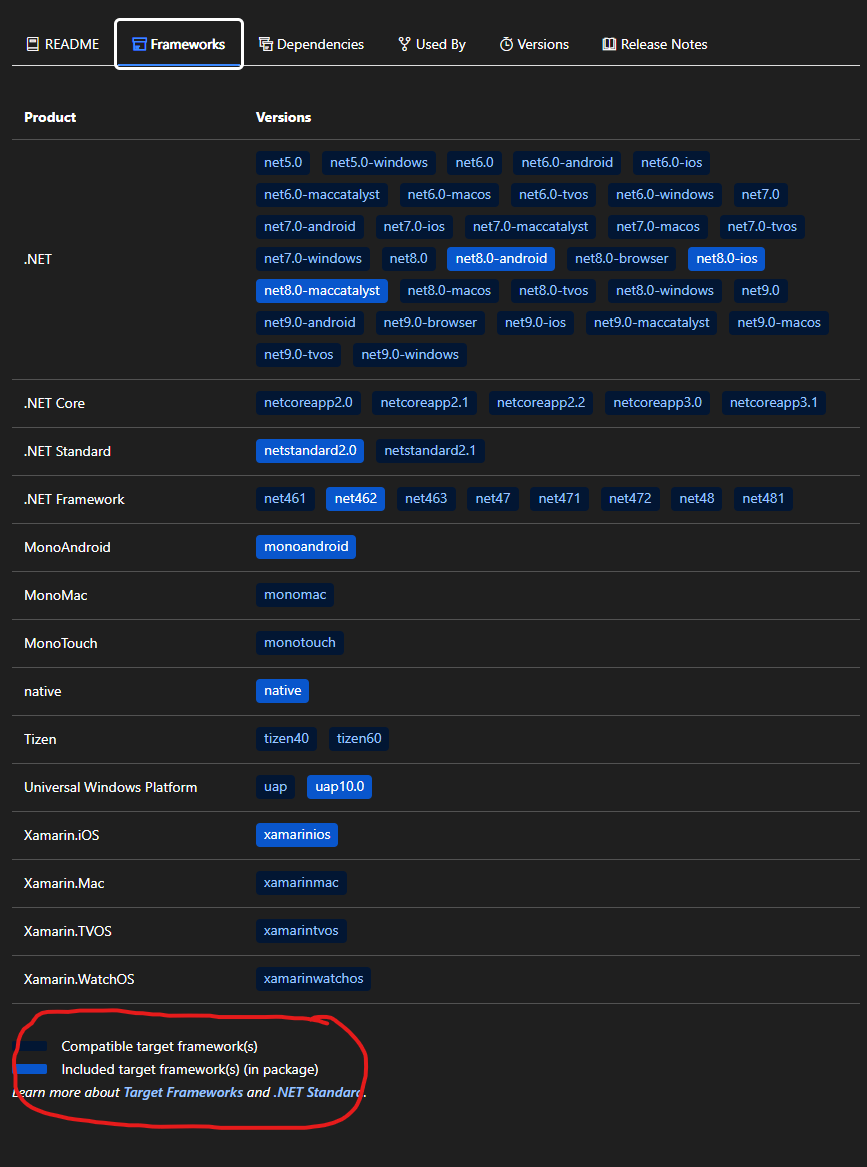This screenshot has height=1167, width=867.
Task: Open the Release Notes tab
Action: tap(655, 44)
